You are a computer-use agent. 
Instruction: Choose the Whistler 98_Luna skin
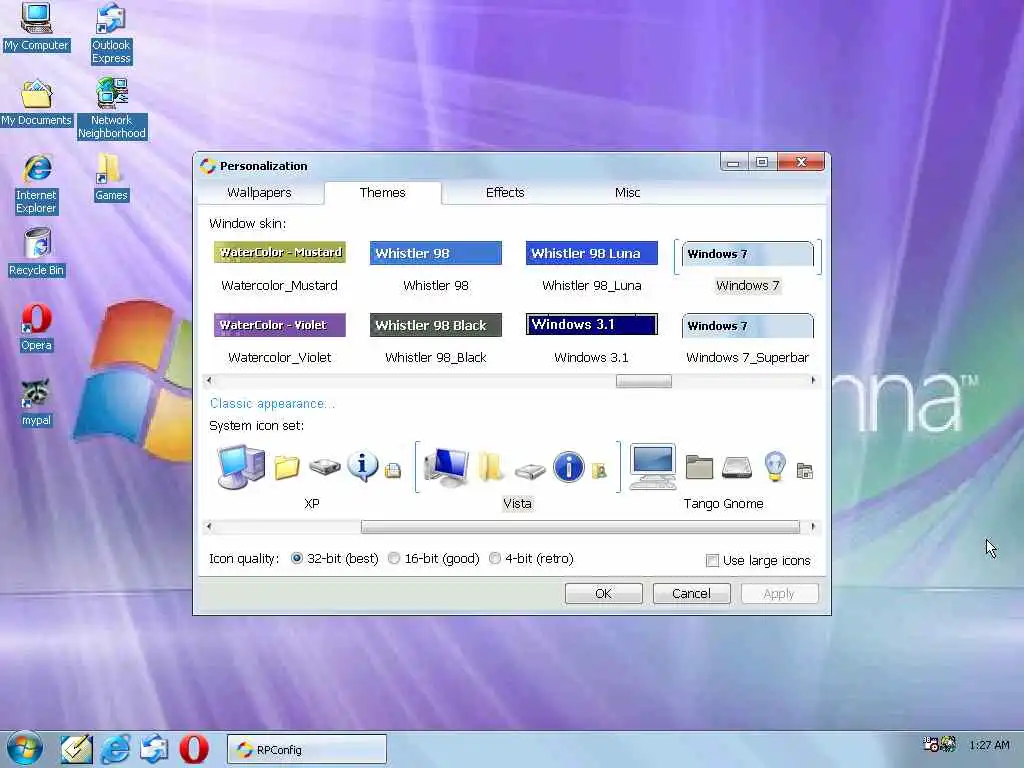pyautogui.click(x=592, y=267)
